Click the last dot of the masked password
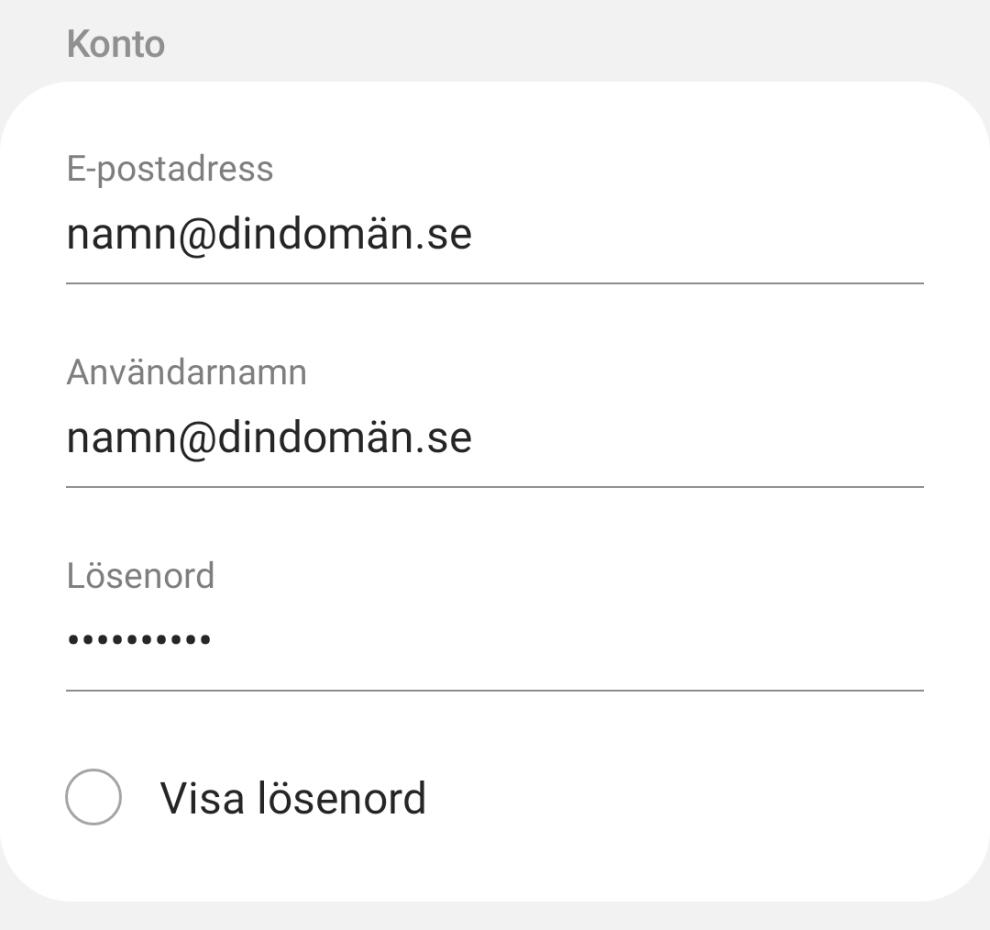The image size is (990, 930). pyautogui.click(x=205, y=639)
